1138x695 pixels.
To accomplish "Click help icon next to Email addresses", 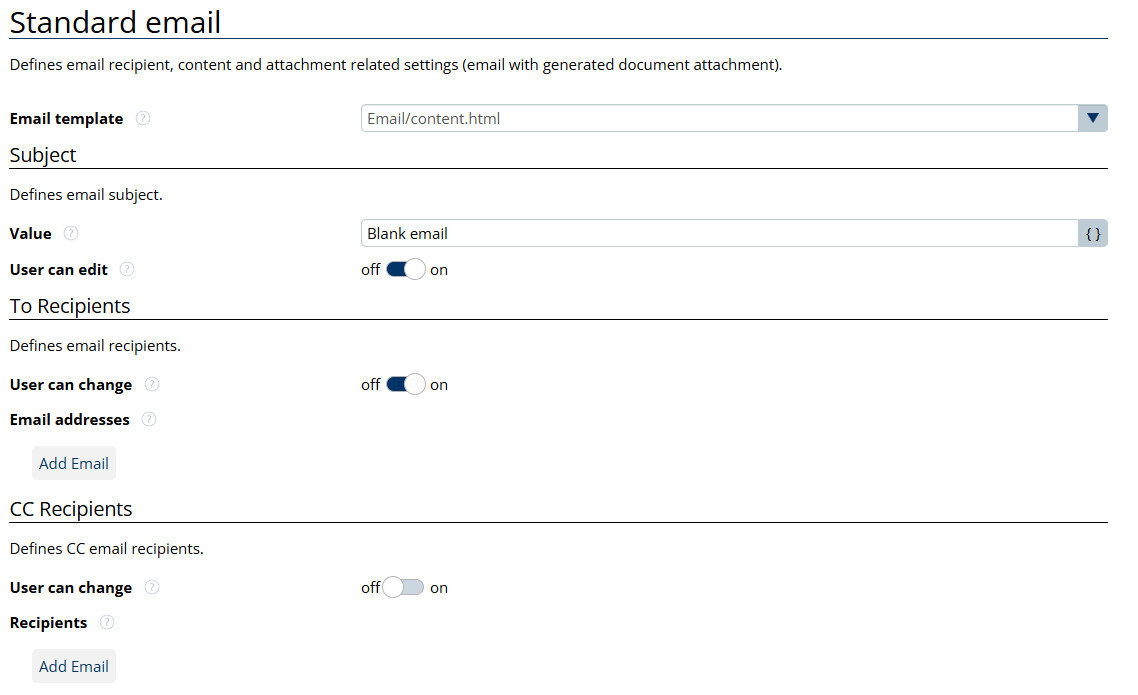I will (149, 420).
